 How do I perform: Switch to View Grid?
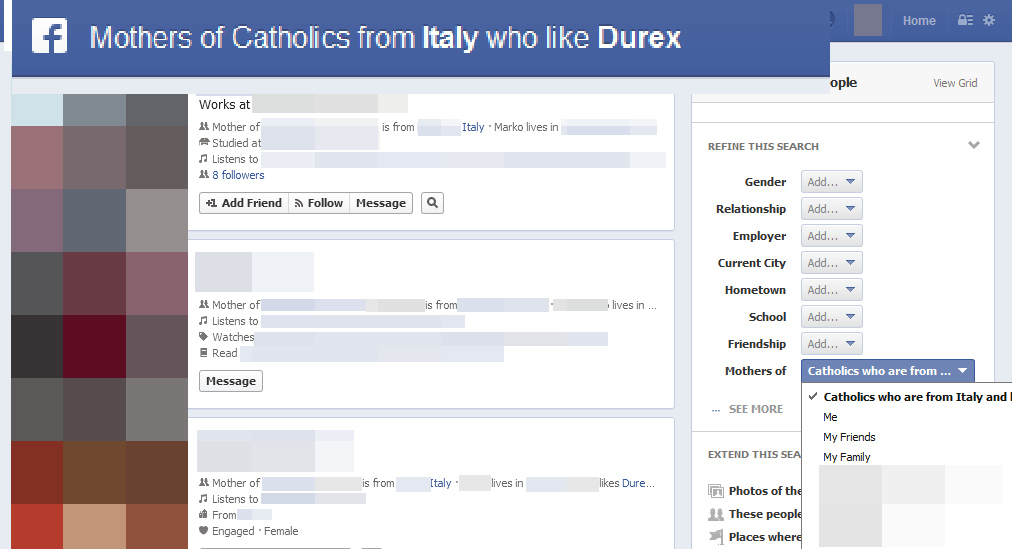pos(955,83)
